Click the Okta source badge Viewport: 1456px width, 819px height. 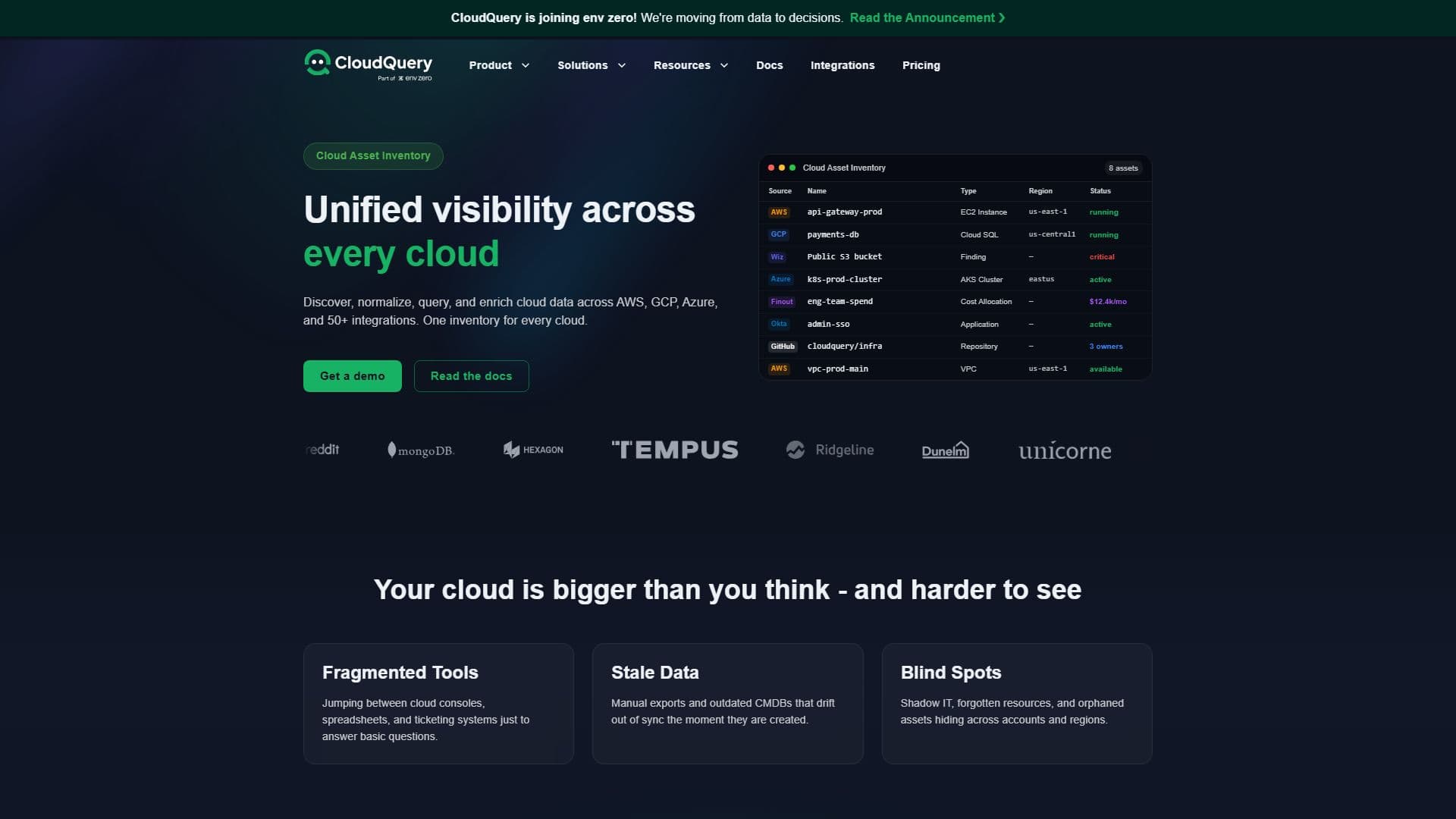(779, 324)
